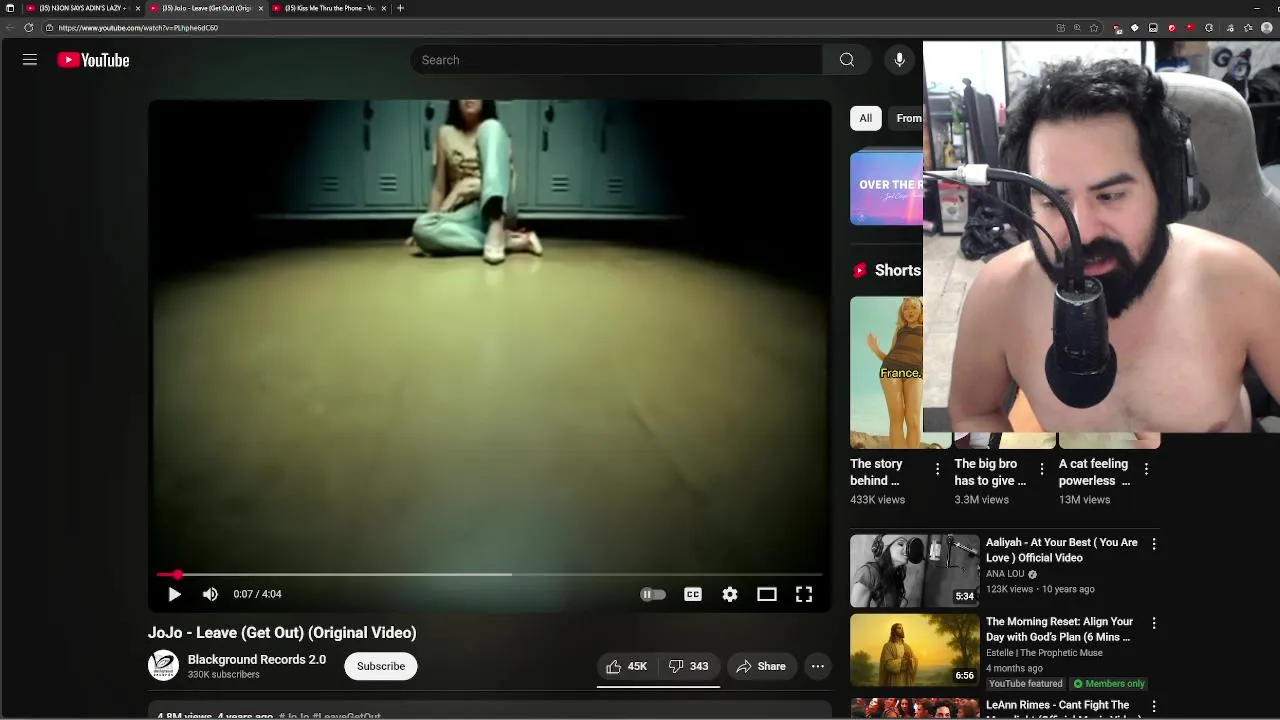The height and width of the screenshot is (720, 1280).
Task: Select the From filter chip
Action: click(x=906, y=118)
